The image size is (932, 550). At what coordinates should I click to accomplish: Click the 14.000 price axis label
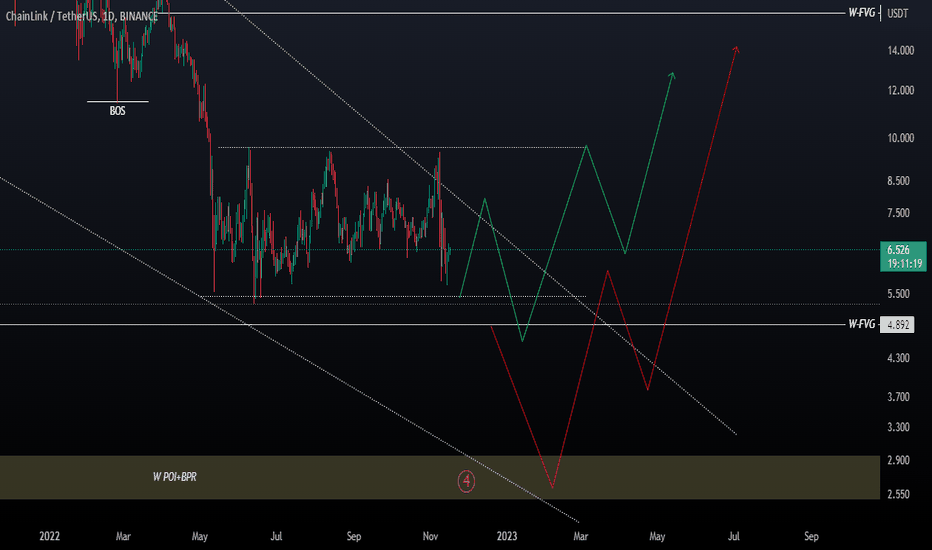click(x=900, y=51)
